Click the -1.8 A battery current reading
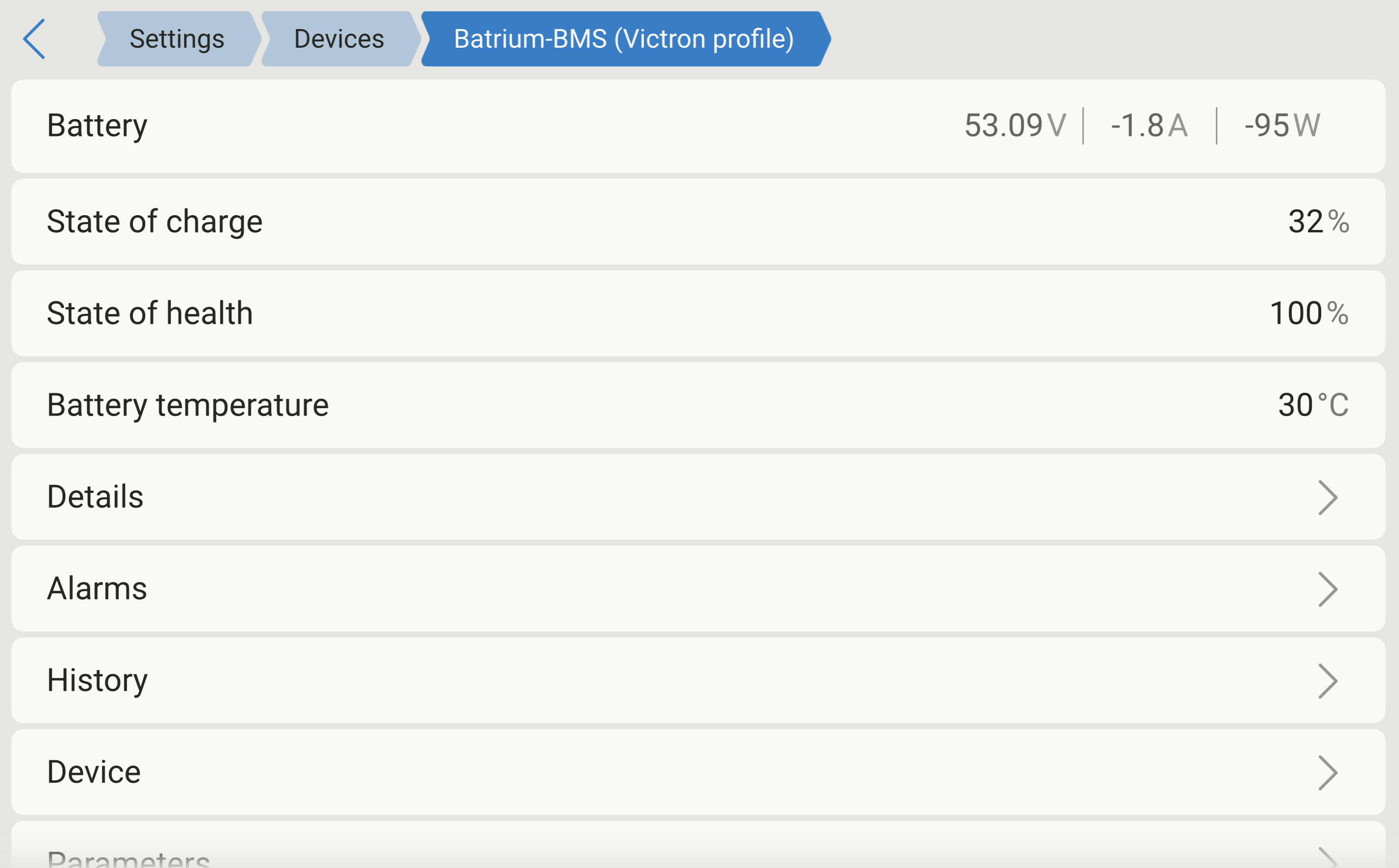Viewport: 1399px width, 868px height. 1149,126
